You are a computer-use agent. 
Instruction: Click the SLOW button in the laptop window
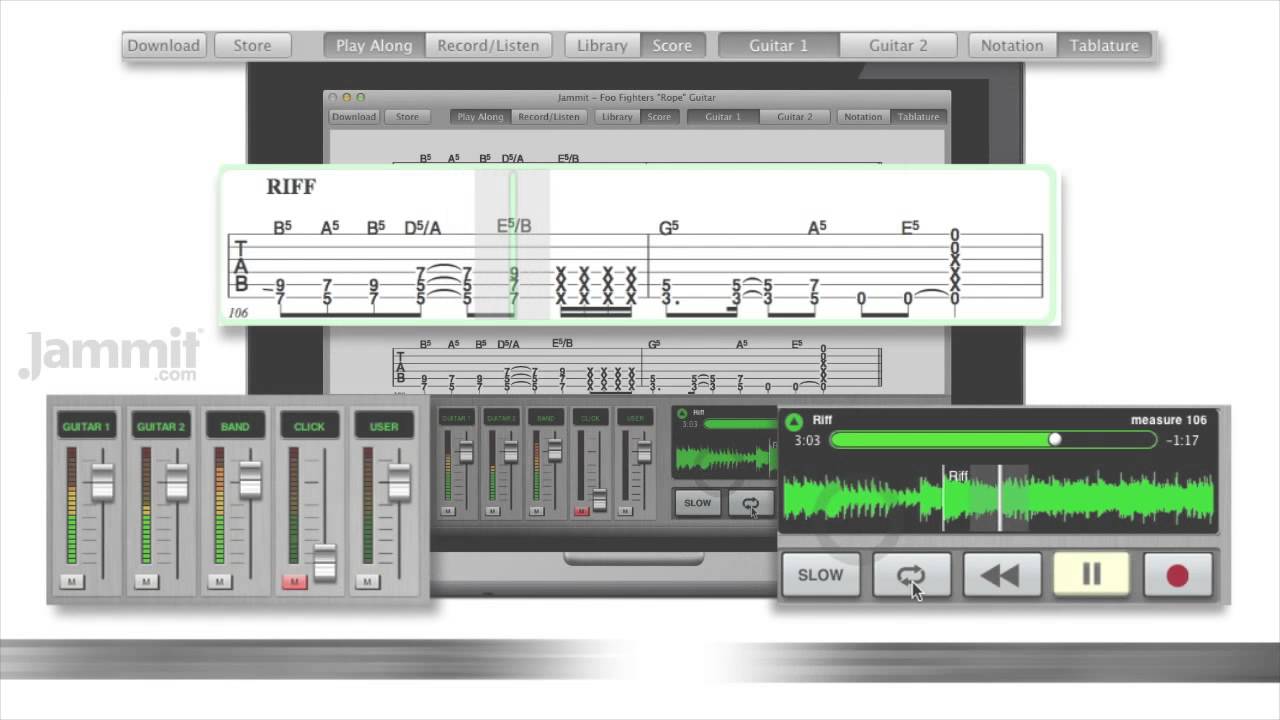click(x=697, y=503)
